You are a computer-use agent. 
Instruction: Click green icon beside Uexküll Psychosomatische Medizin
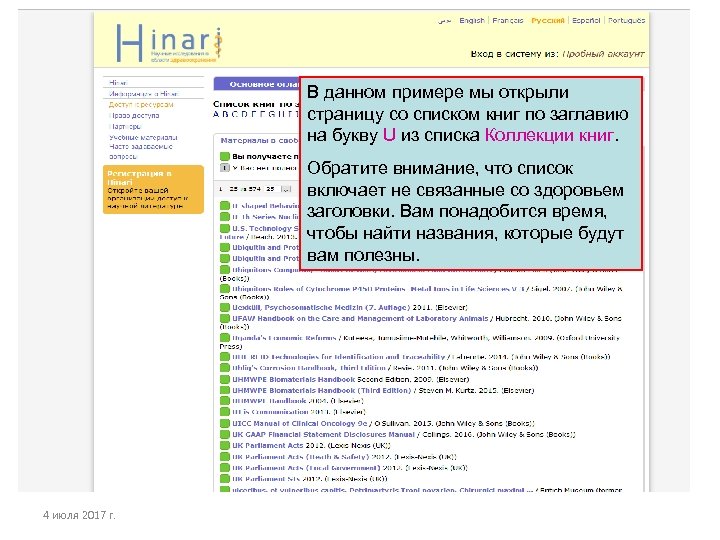coord(225,307)
